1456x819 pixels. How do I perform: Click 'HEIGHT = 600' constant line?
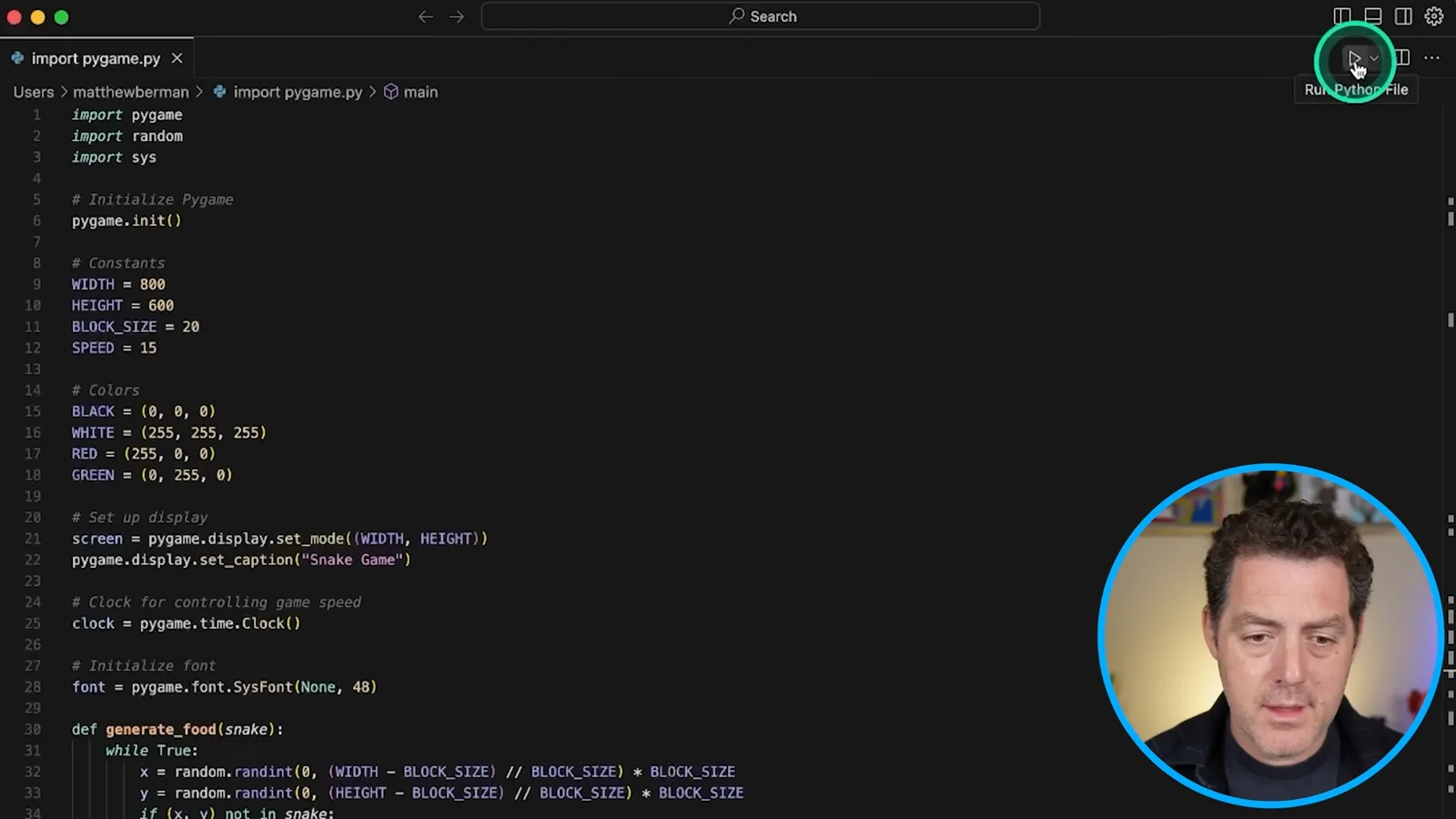(x=123, y=305)
